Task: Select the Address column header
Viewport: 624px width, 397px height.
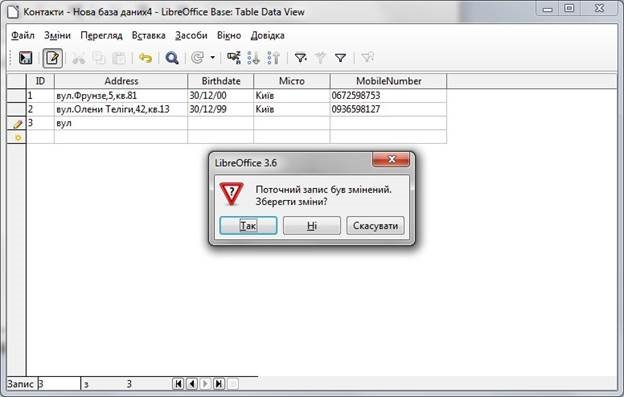Action: (121, 81)
